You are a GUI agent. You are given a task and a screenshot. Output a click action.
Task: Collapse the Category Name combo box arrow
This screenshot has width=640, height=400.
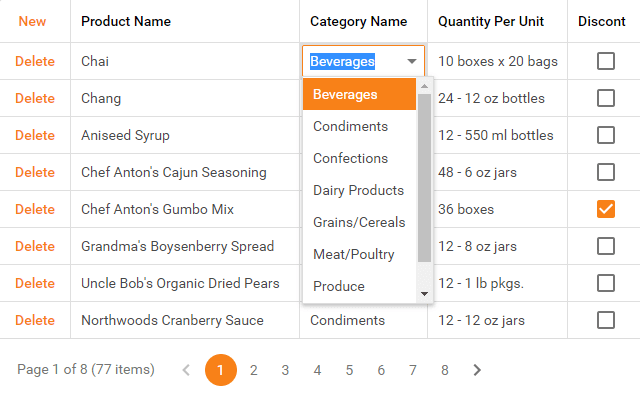tap(412, 61)
